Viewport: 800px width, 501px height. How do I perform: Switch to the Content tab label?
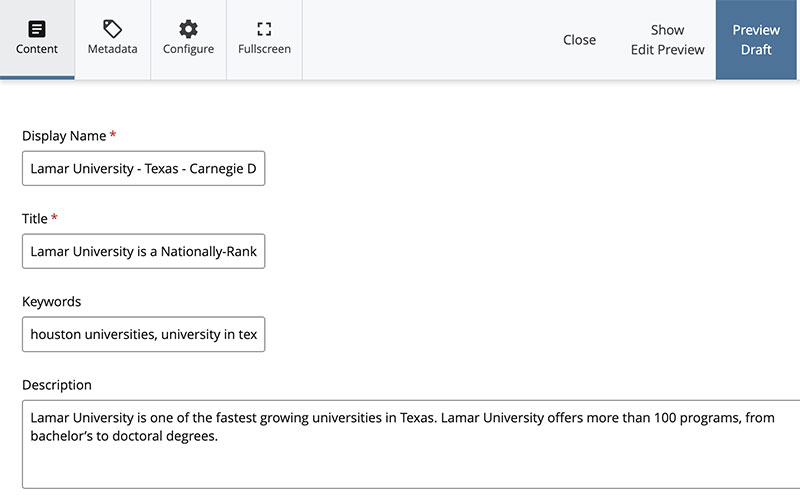pyautogui.click(x=37, y=49)
